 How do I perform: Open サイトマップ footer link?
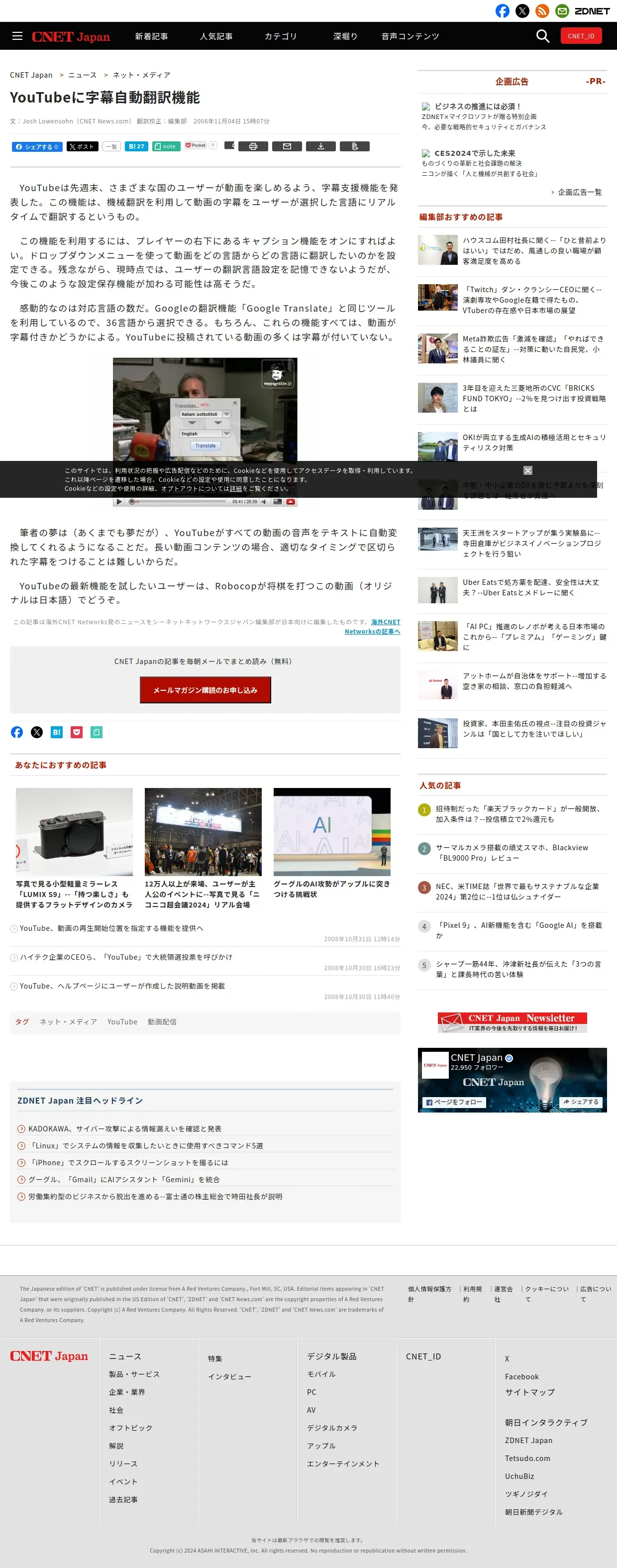coord(529,1392)
